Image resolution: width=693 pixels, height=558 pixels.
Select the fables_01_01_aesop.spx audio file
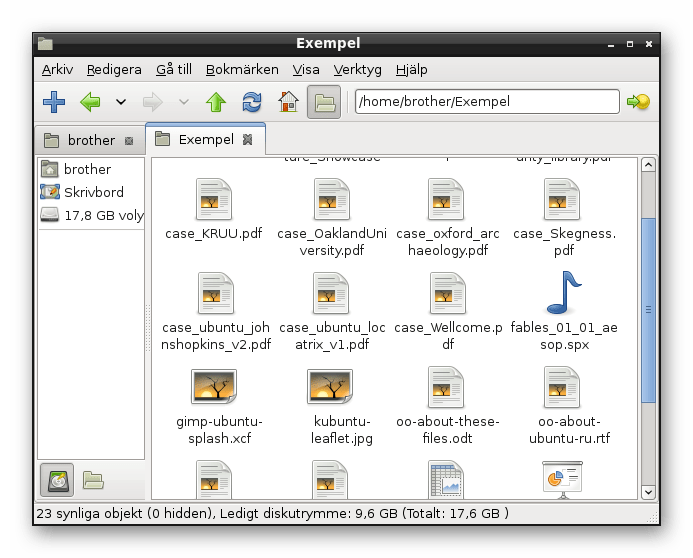[562, 294]
